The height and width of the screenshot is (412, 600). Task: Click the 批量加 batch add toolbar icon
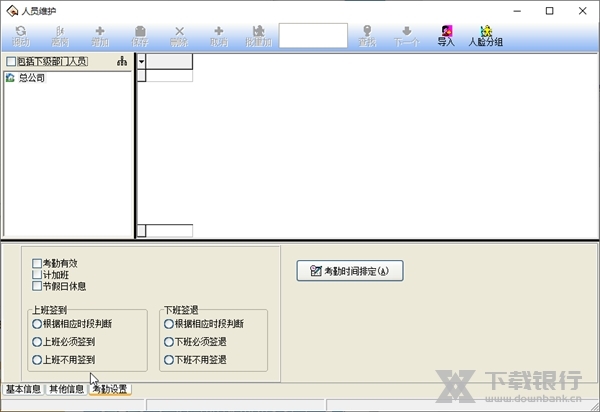[x=259, y=36]
